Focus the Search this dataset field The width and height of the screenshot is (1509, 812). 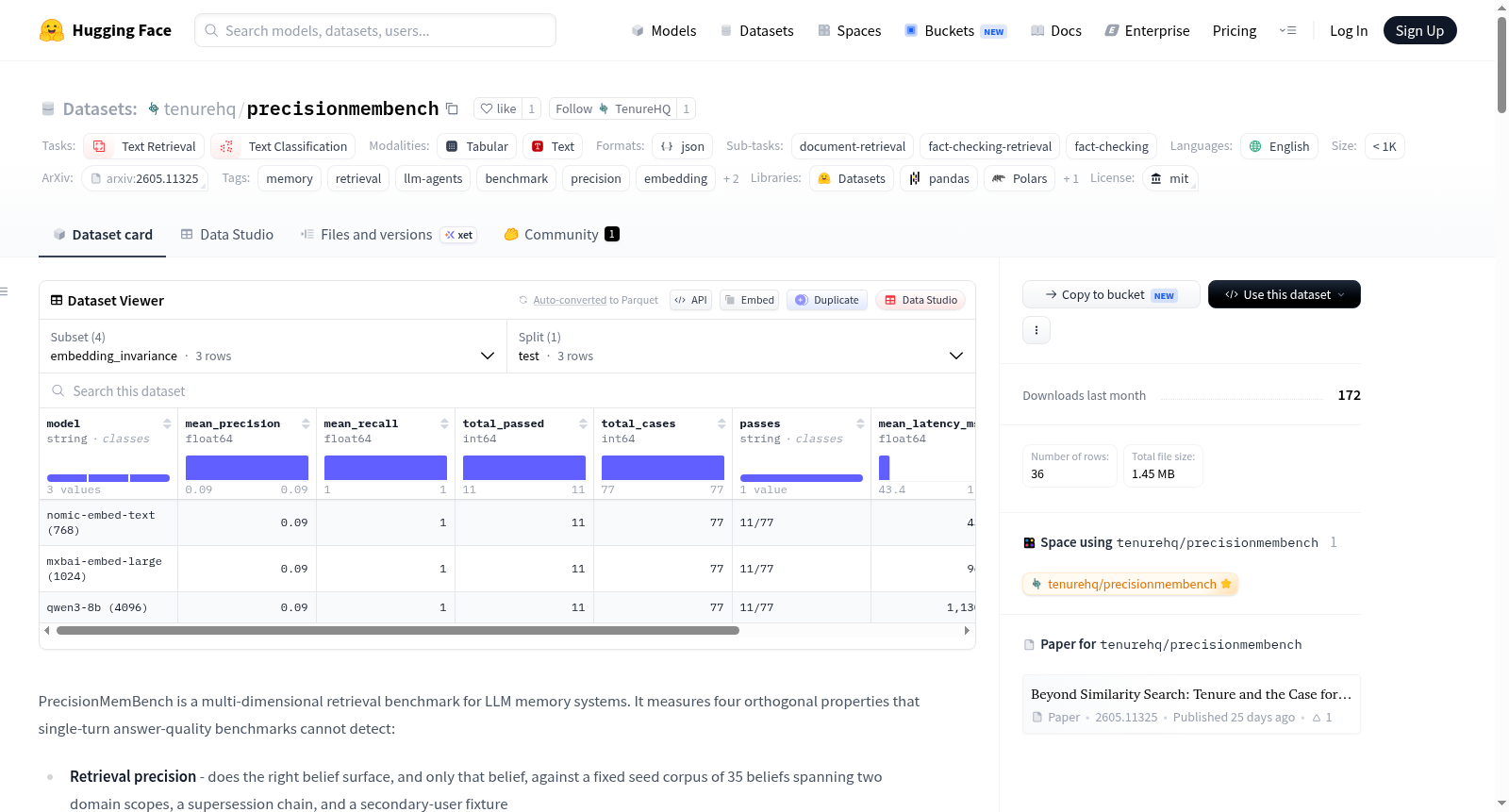point(507,390)
